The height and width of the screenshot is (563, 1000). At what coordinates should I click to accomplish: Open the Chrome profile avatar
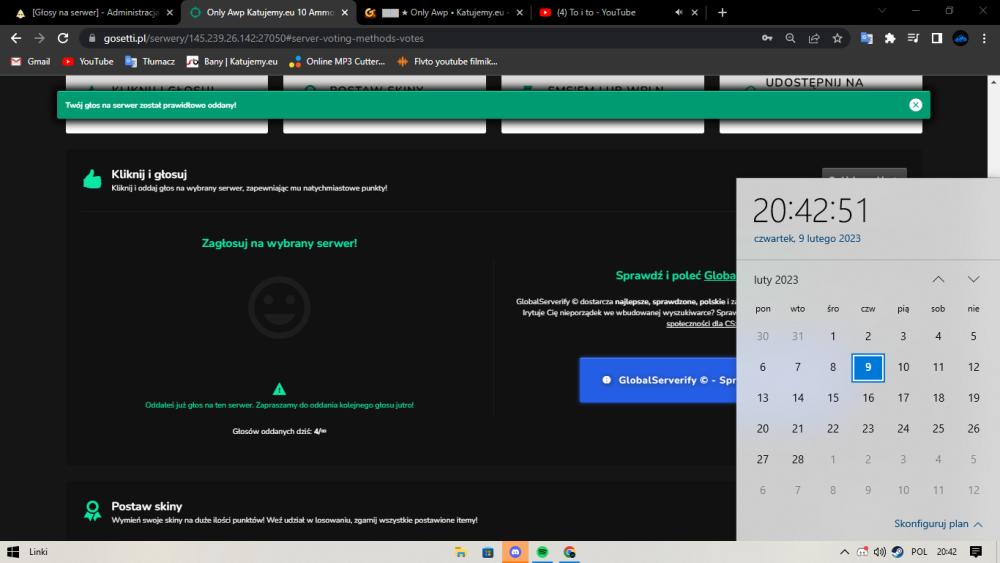960,38
